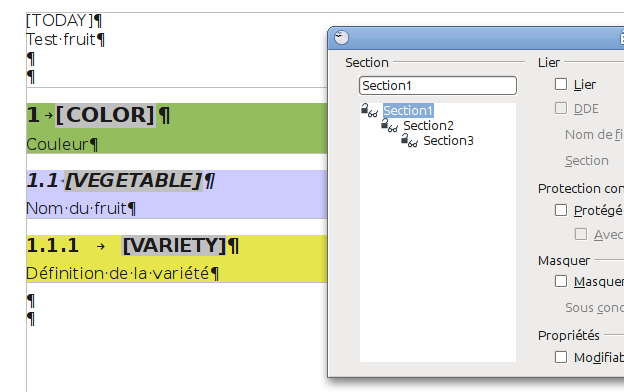
Task: Click the dialog window menu icon
Action: (341, 38)
